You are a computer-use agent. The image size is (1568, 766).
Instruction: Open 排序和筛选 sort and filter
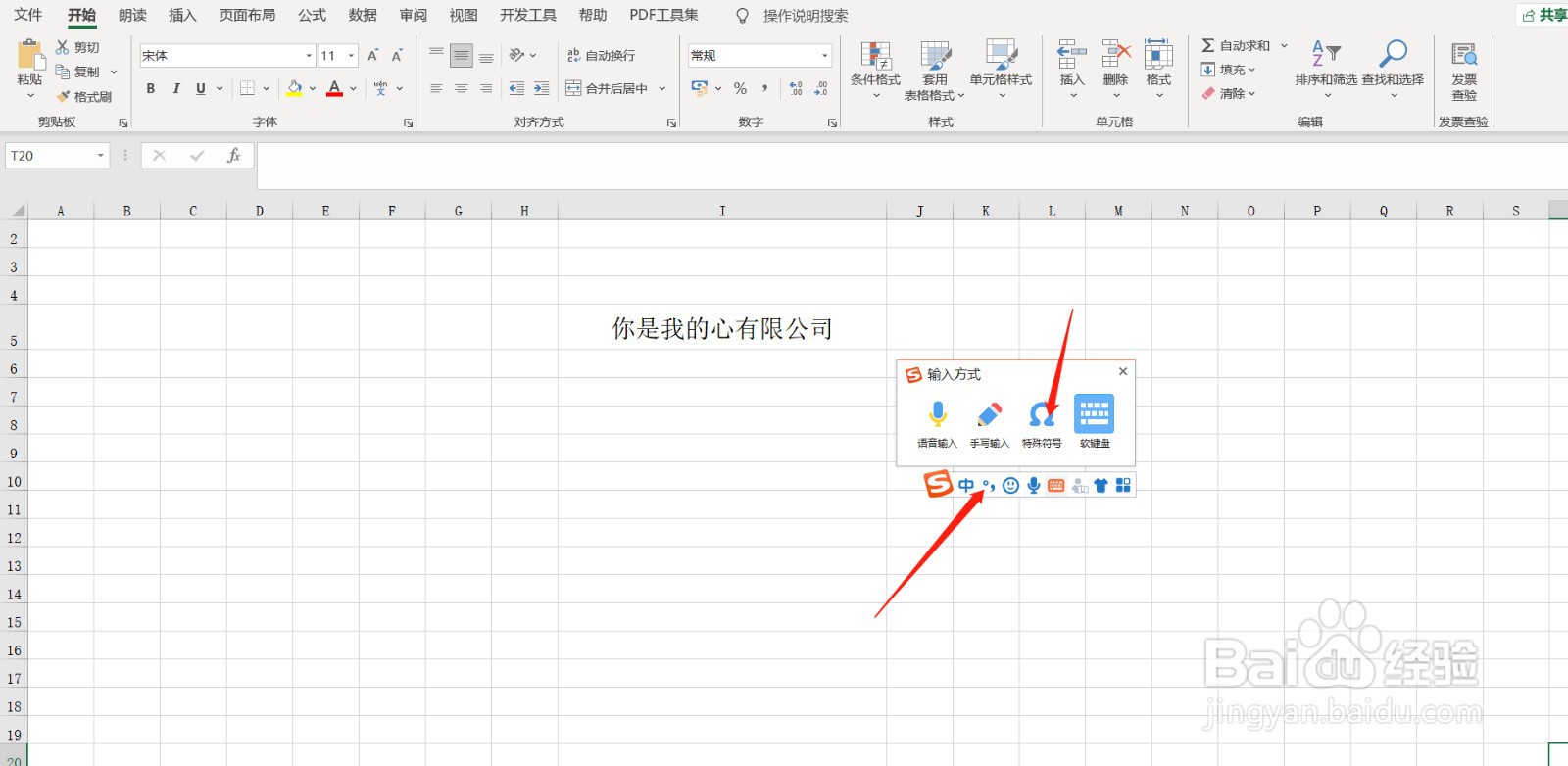1326,69
